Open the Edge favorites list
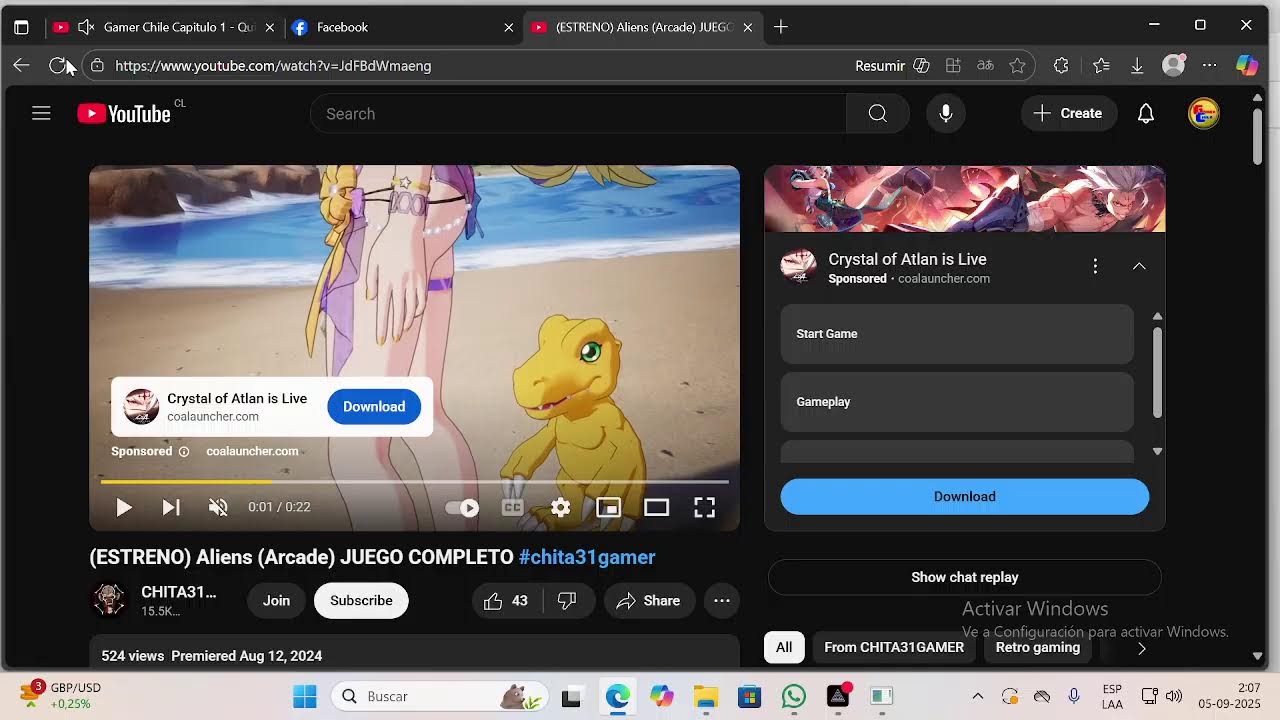1280x720 pixels. point(1101,66)
